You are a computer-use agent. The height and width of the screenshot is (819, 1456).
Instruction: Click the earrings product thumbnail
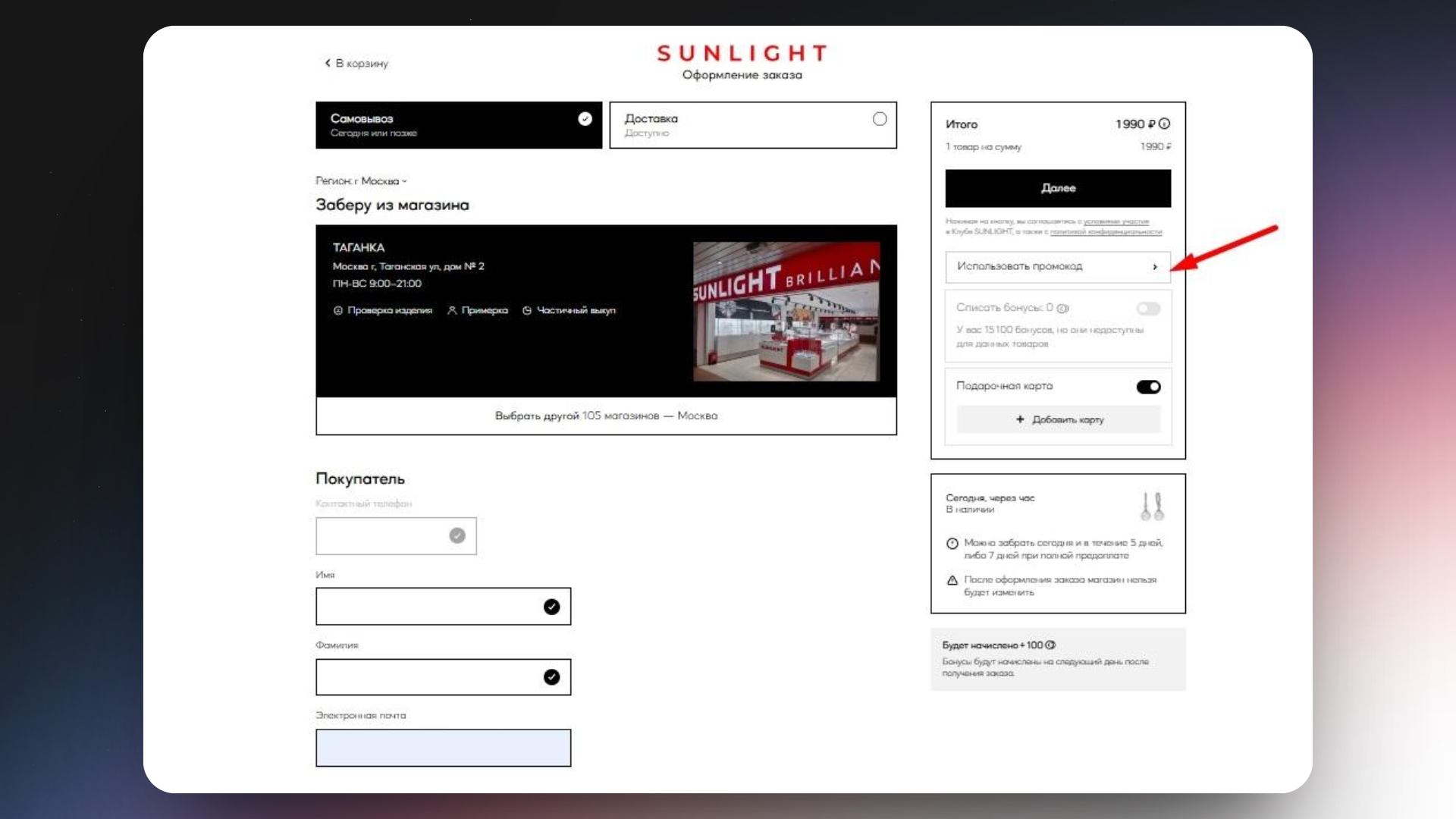[x=1153, y=506]
